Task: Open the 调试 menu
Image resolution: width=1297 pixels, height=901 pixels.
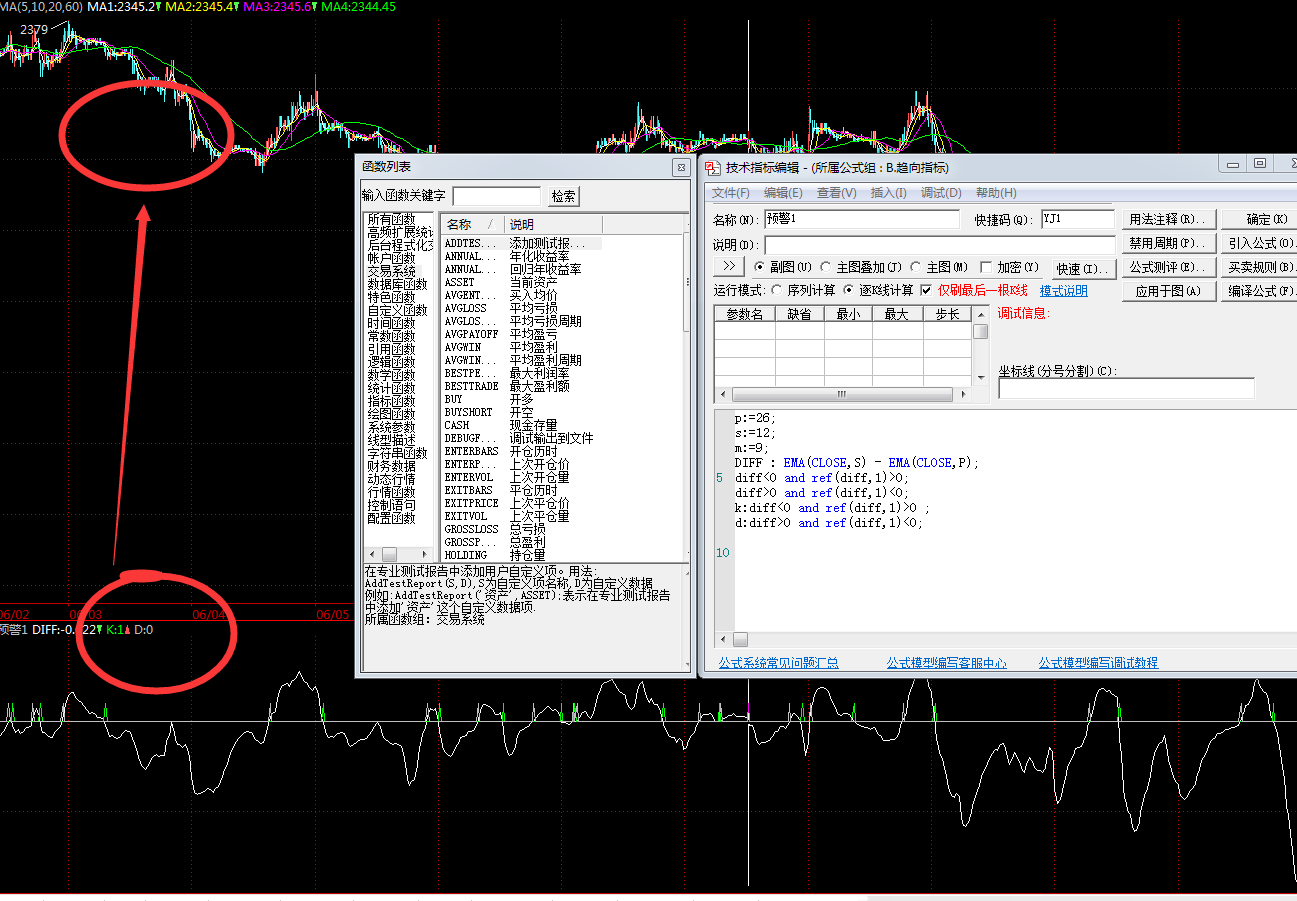Action: (941, 193)
